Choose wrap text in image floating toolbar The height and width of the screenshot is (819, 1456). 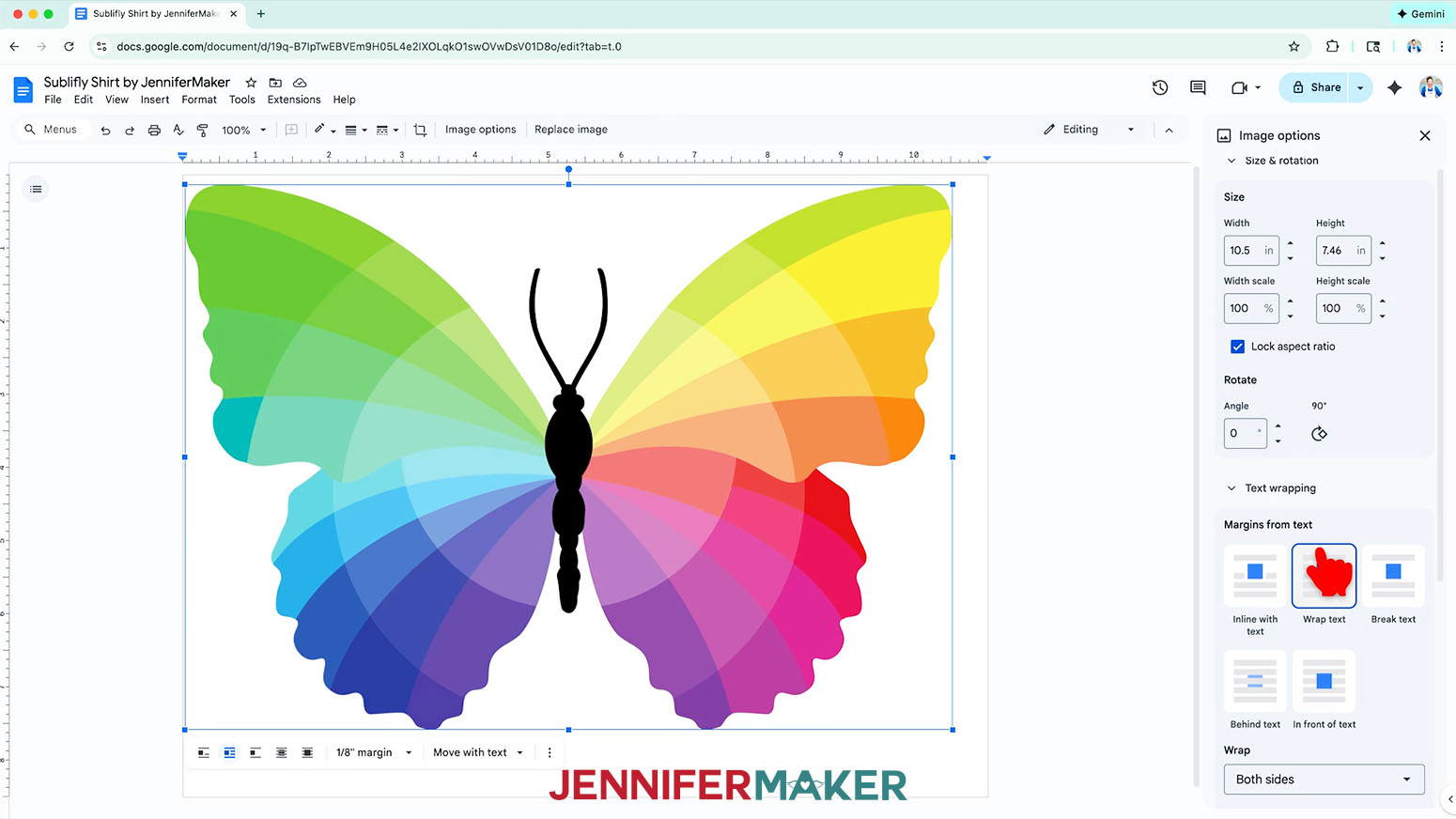229,752
